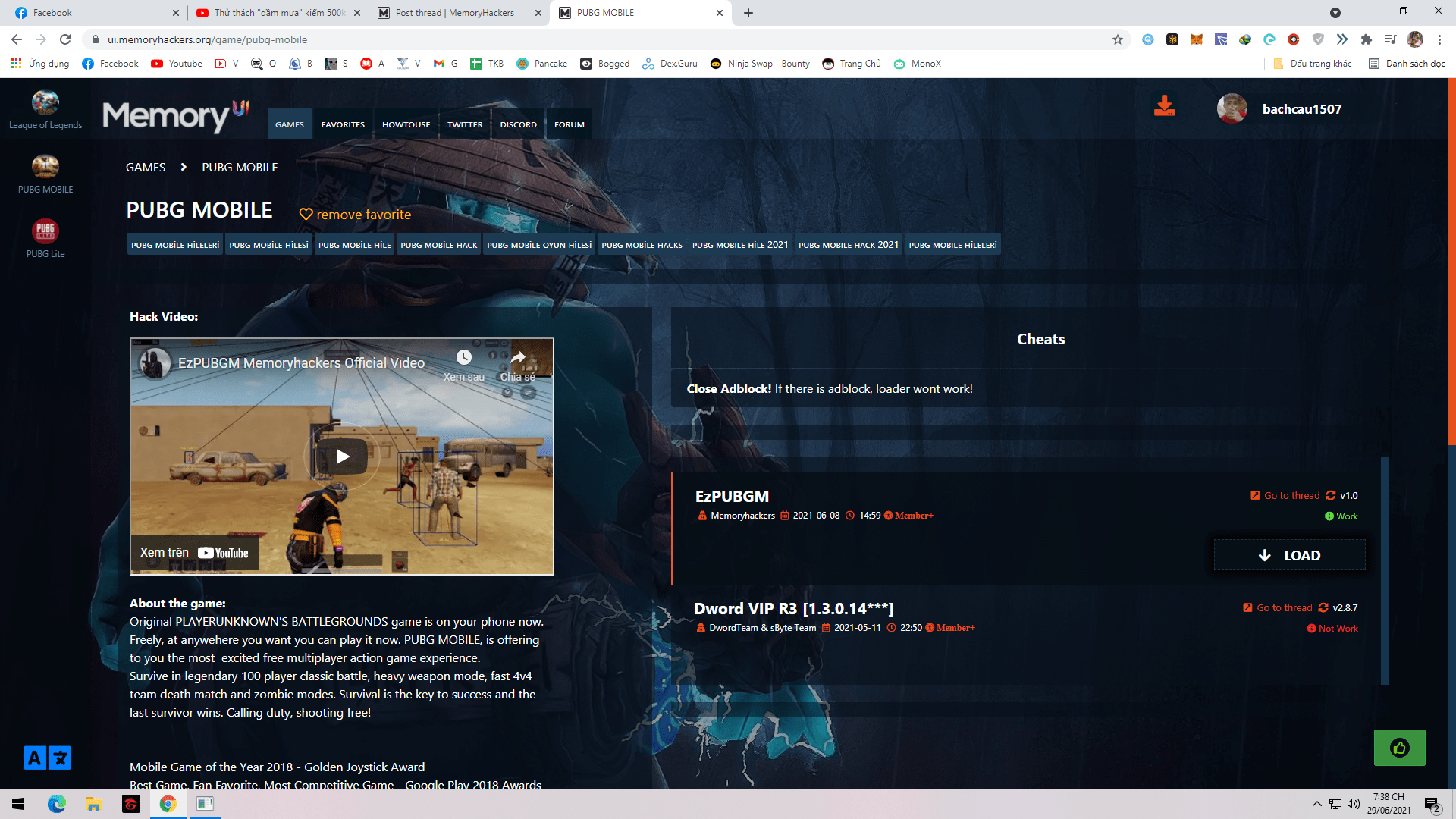The width and height of the screenshot is (1456, 819).
Task: Close the PUBG MOBILE browser tab
Action: [720, 13]
